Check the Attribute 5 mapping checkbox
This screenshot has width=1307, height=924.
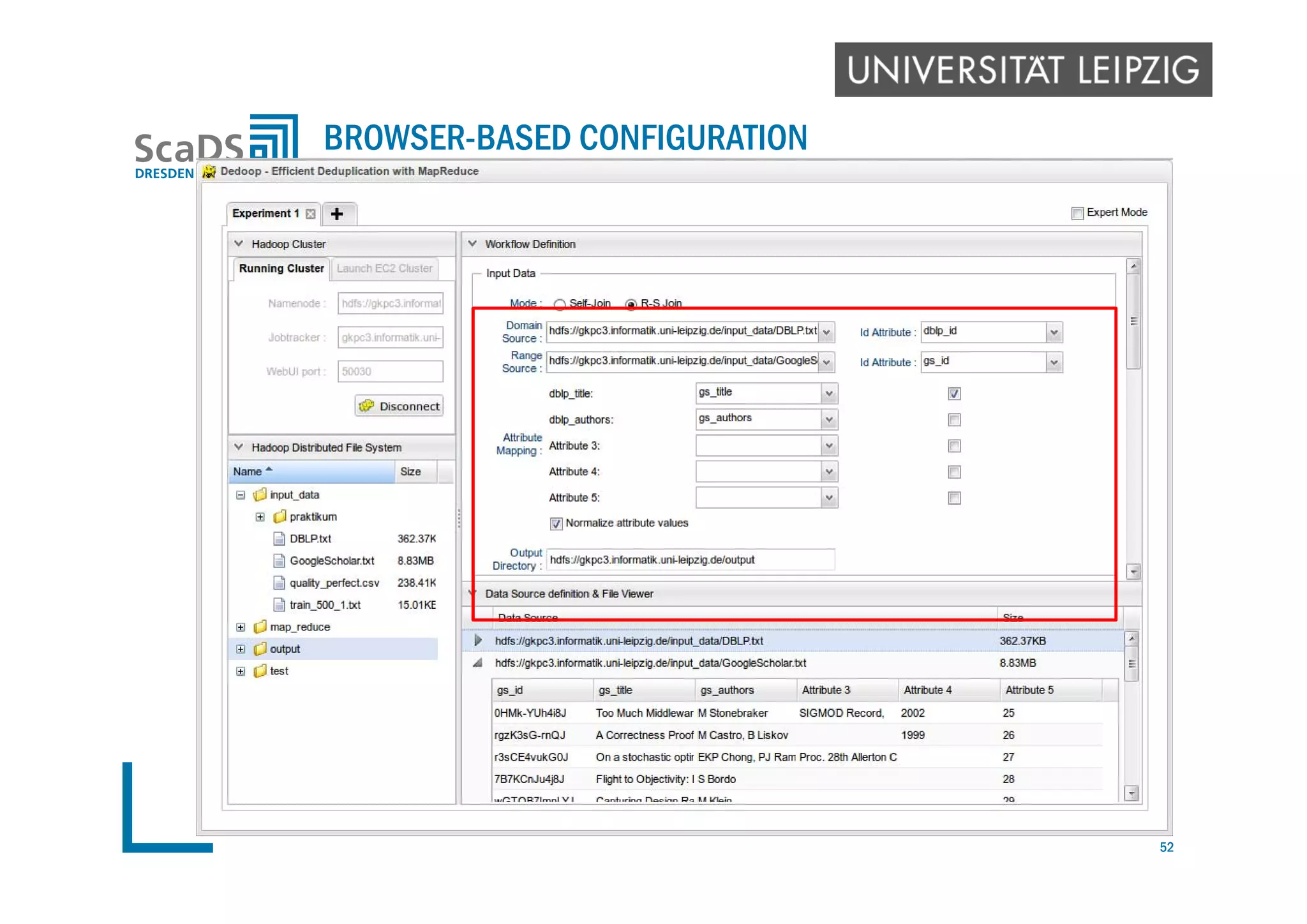pos(954,498)
